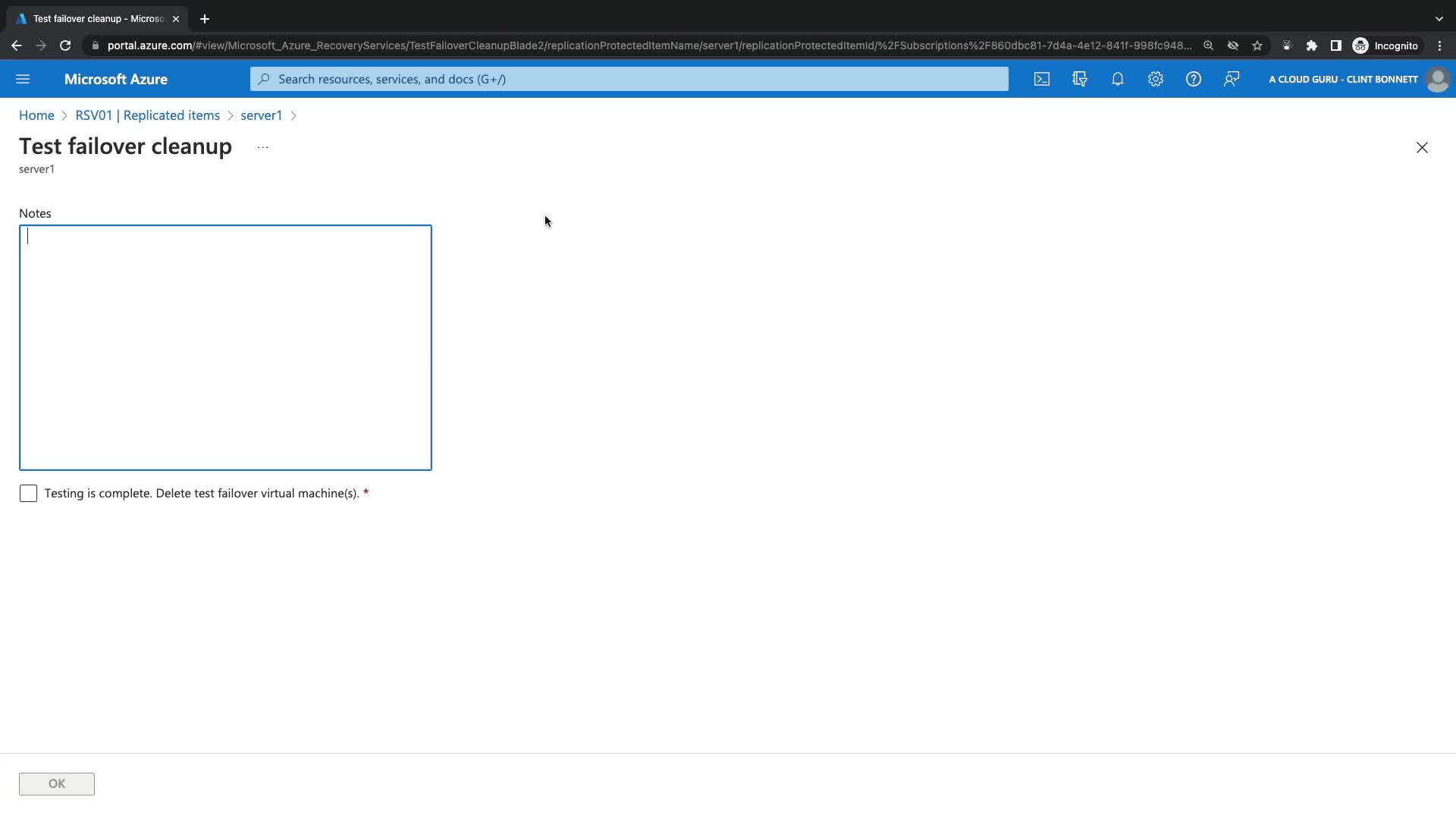Viewport: 1456px width, 819px height.
Task: Open the ellipsis menu beside title
Action: [x=262, y=147]
